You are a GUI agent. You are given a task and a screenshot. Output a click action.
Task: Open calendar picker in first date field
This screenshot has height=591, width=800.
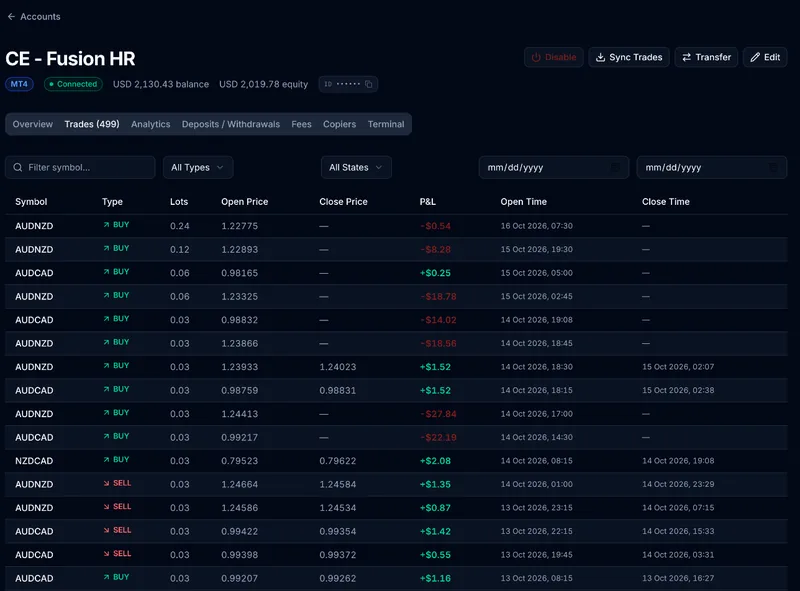(616, 167)
